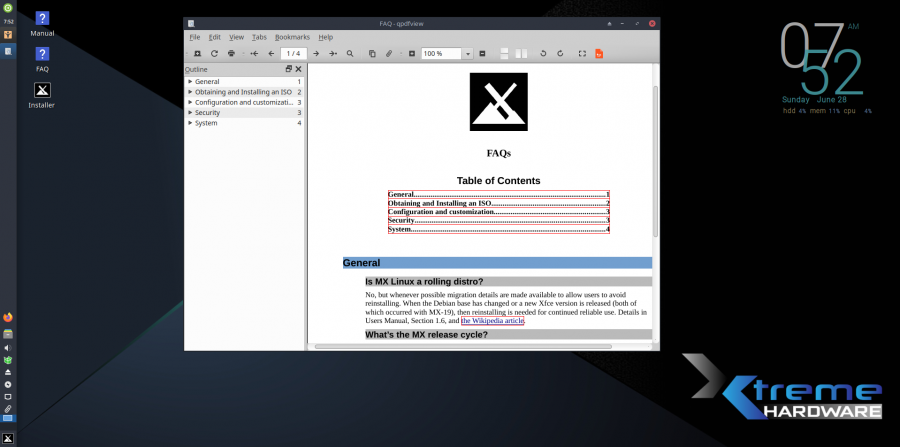This screenshot has width=900, height=447.
Task: Toggle two pages side-by-side view
Action: point(521,53)
